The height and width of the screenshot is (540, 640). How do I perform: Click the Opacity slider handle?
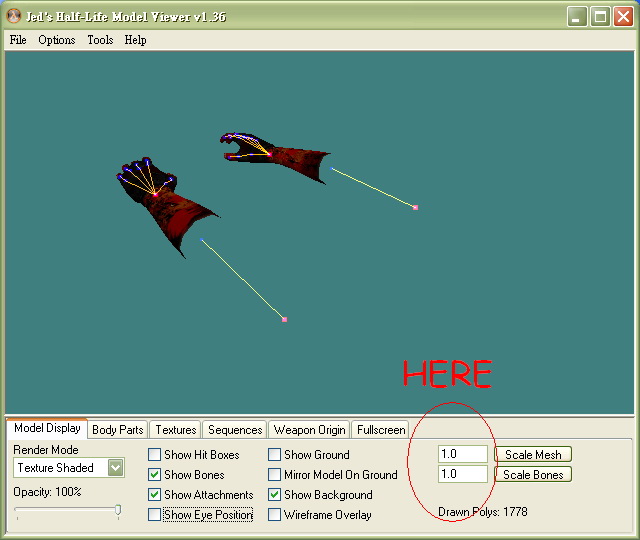pyautogui.click(x=118, y=510)
